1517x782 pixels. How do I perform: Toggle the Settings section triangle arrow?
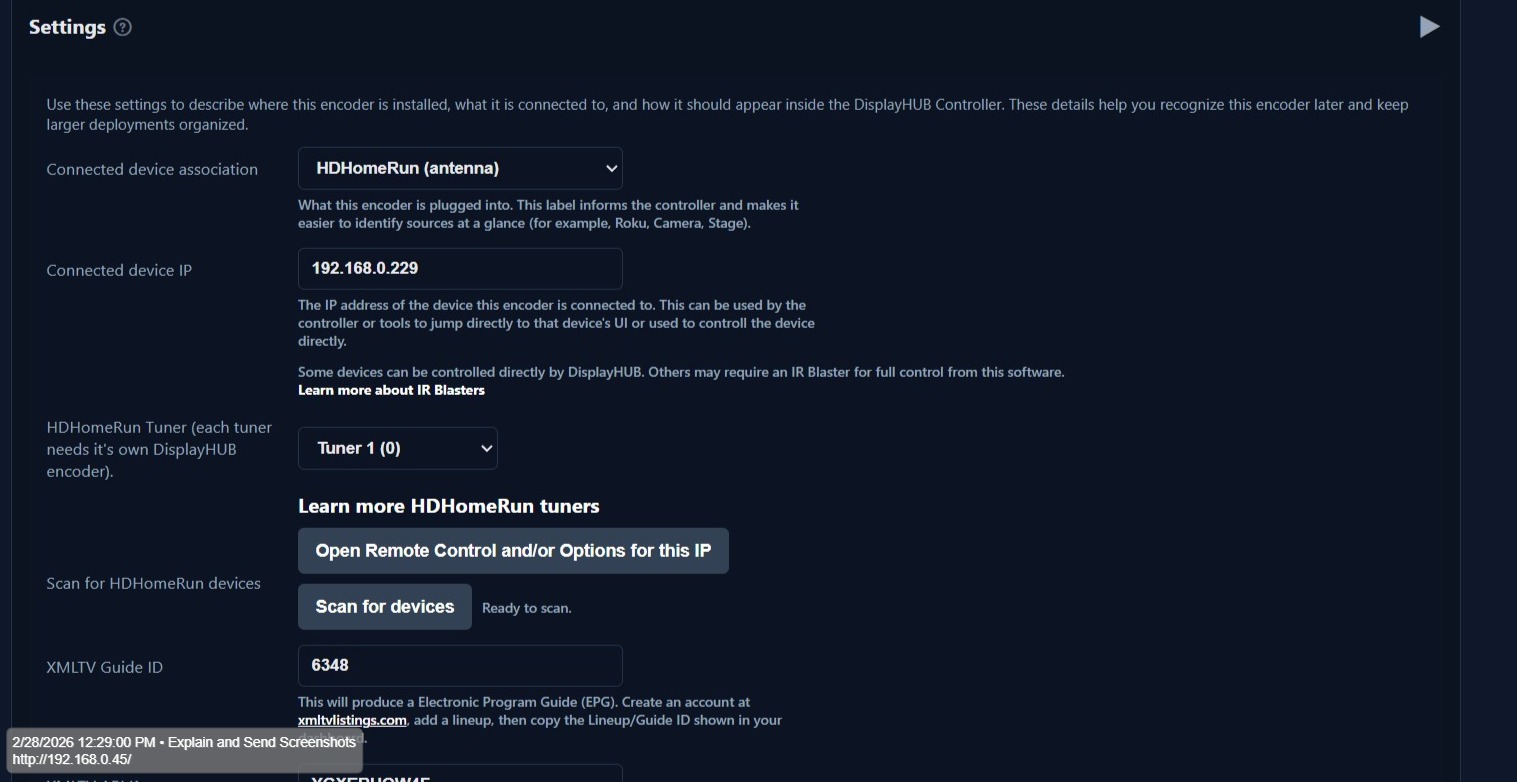point(1429,27)
